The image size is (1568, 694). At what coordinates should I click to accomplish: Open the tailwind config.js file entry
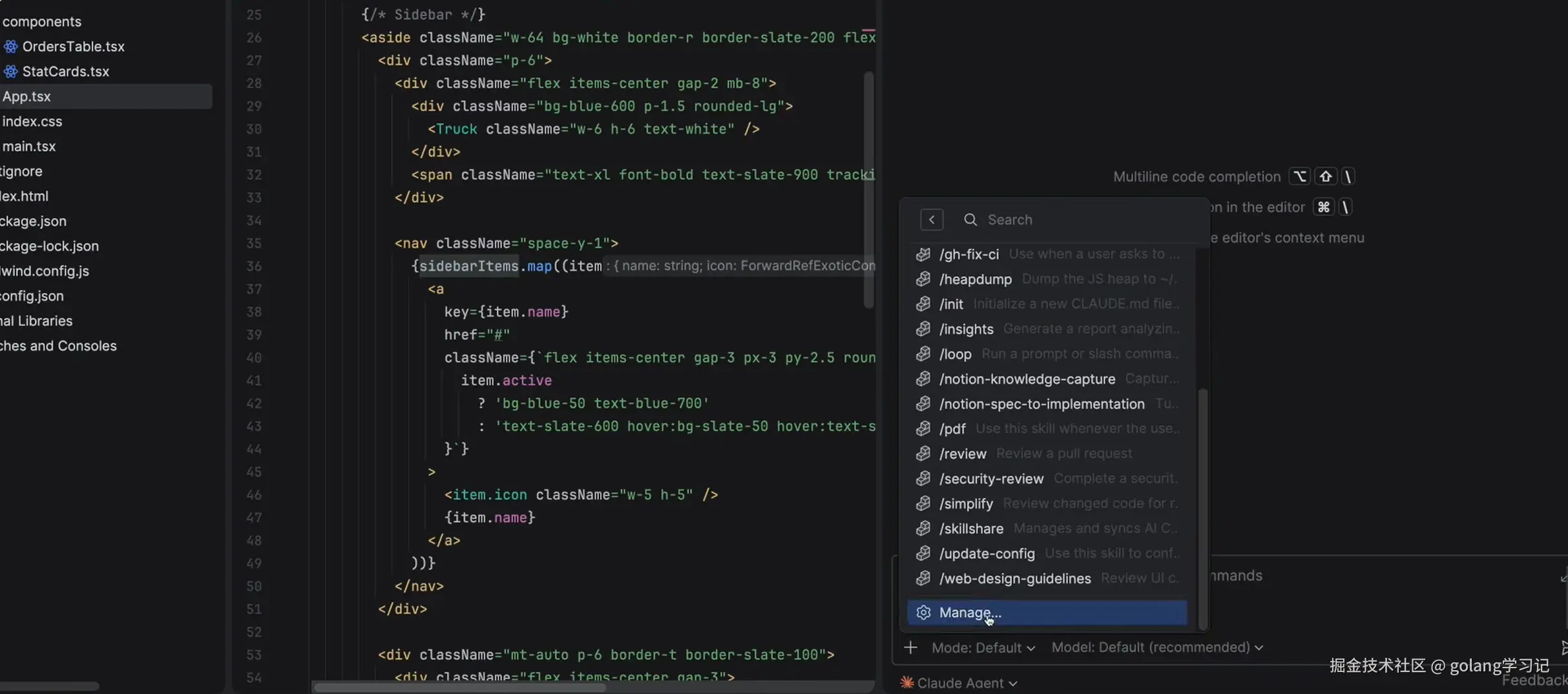(x=45, y=271)
